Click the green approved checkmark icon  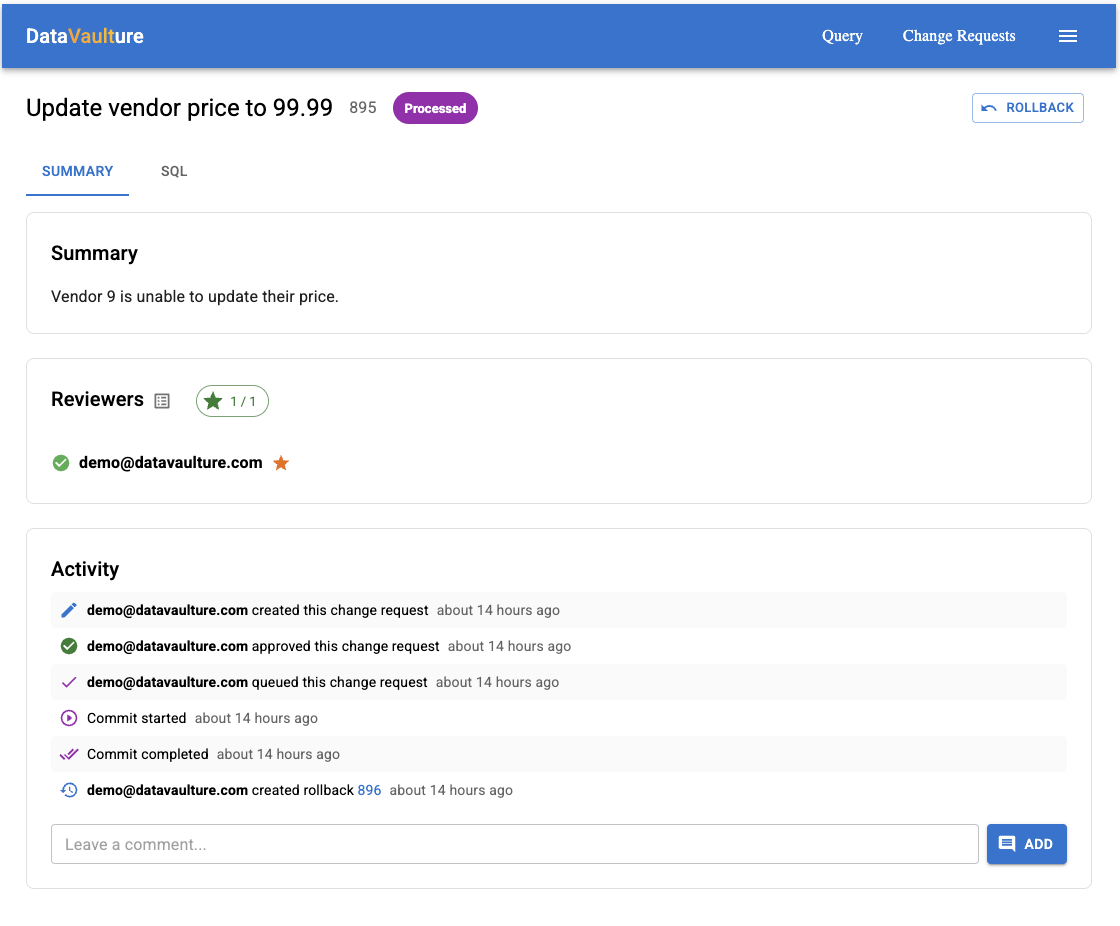68,646
